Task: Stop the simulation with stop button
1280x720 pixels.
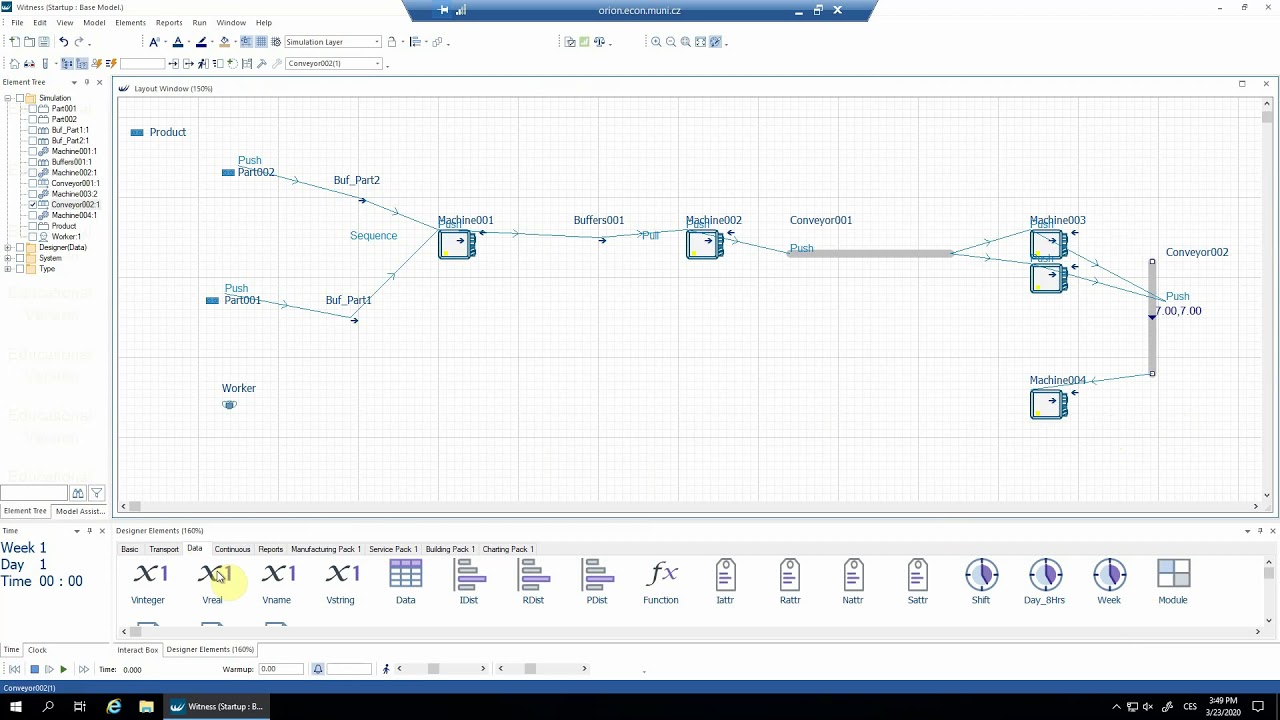Action: click(x=33, y=669)
